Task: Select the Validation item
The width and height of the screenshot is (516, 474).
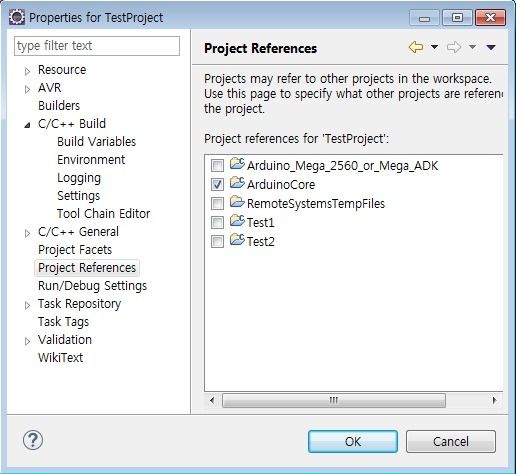Action: click(x=65, y=340)
